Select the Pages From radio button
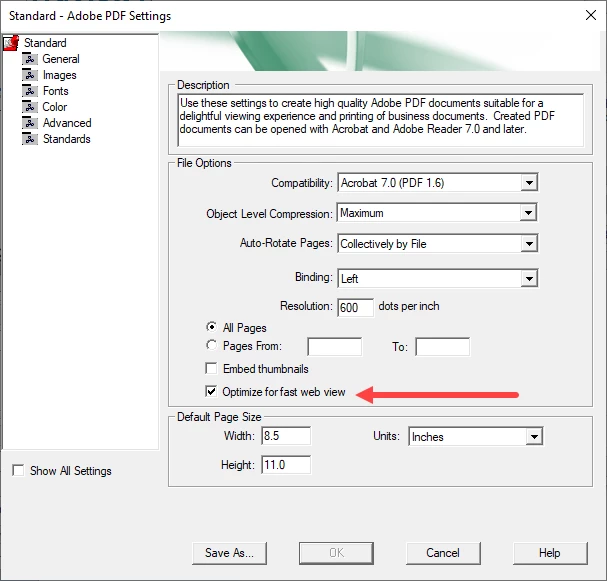Screen dimensions: 607x581 coord(211,345)
